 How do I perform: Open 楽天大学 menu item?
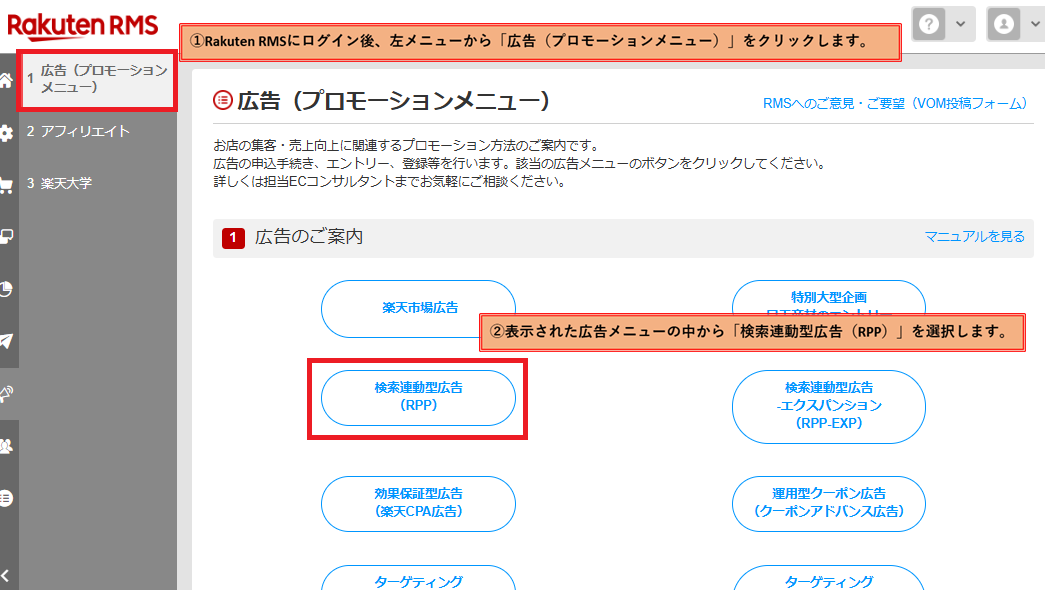[66, 183]
